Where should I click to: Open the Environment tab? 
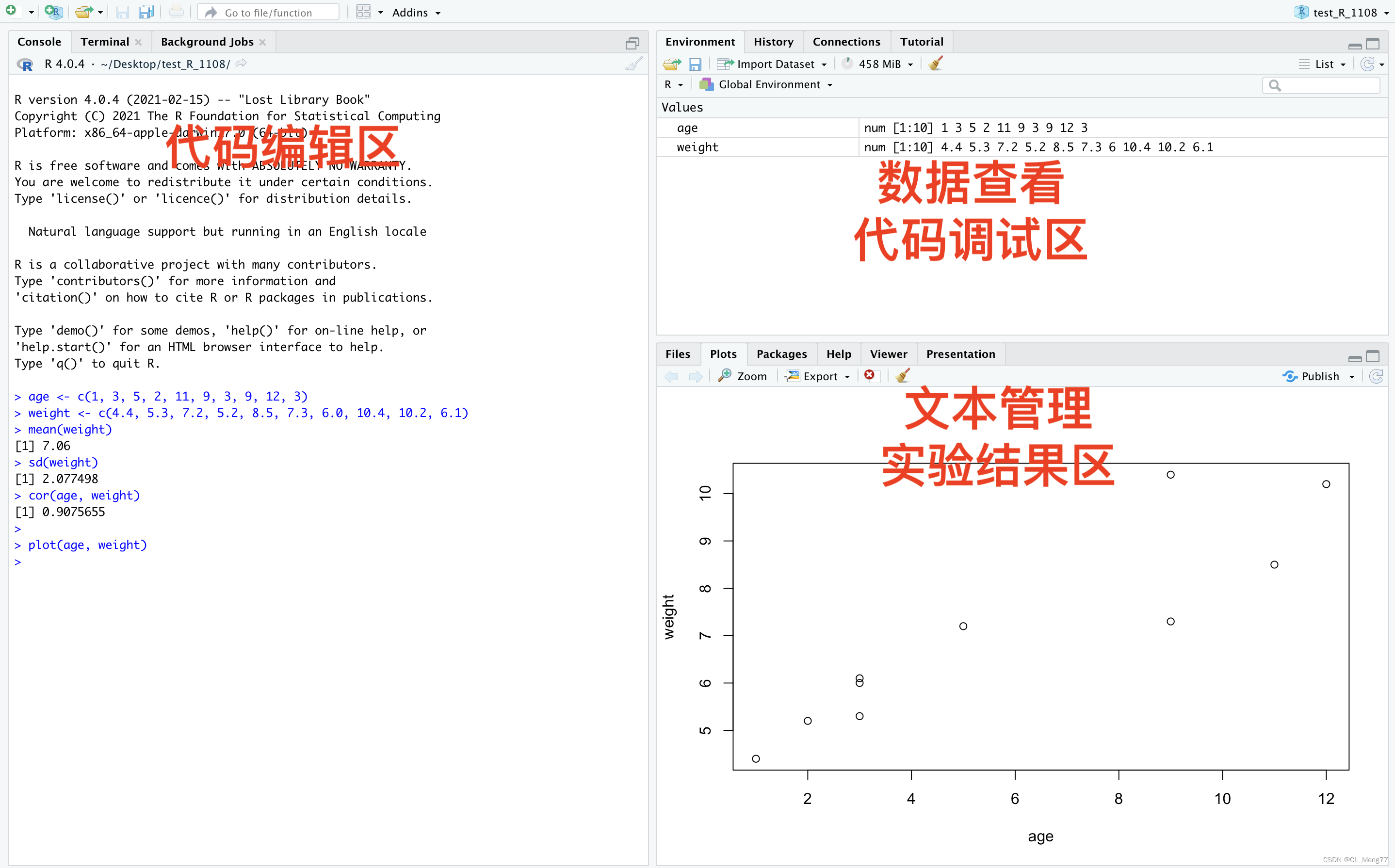coord(700,42)
